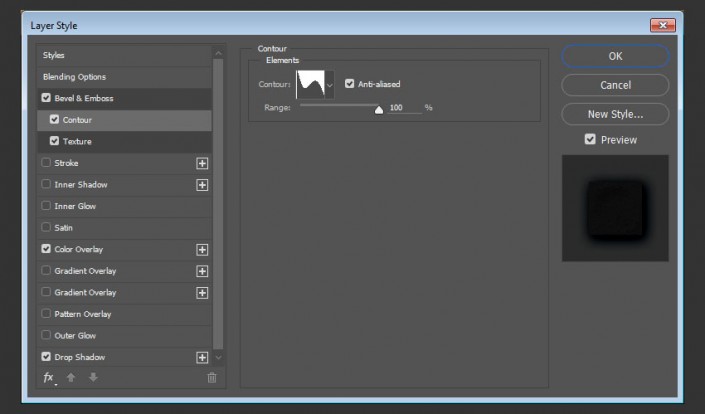Viewport: 705px width, 414px height.
Task: Click the styles list scroll-down arrow
Action: point(219,358)
